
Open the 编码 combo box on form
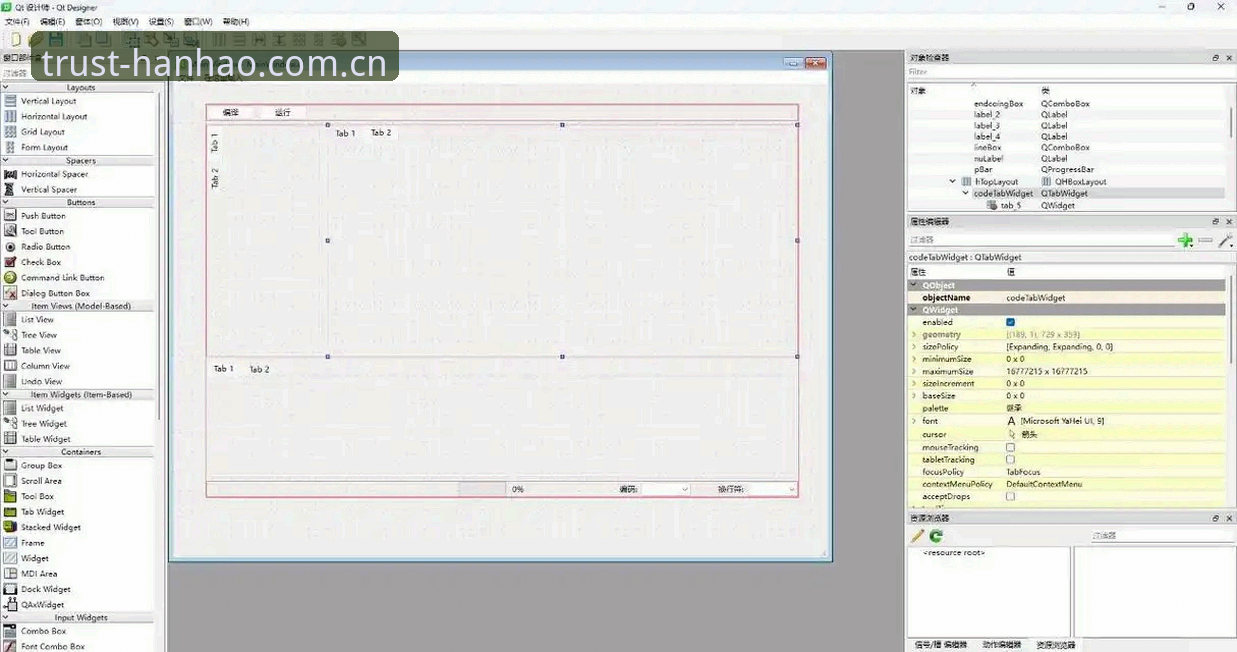(x=666, y=489)
